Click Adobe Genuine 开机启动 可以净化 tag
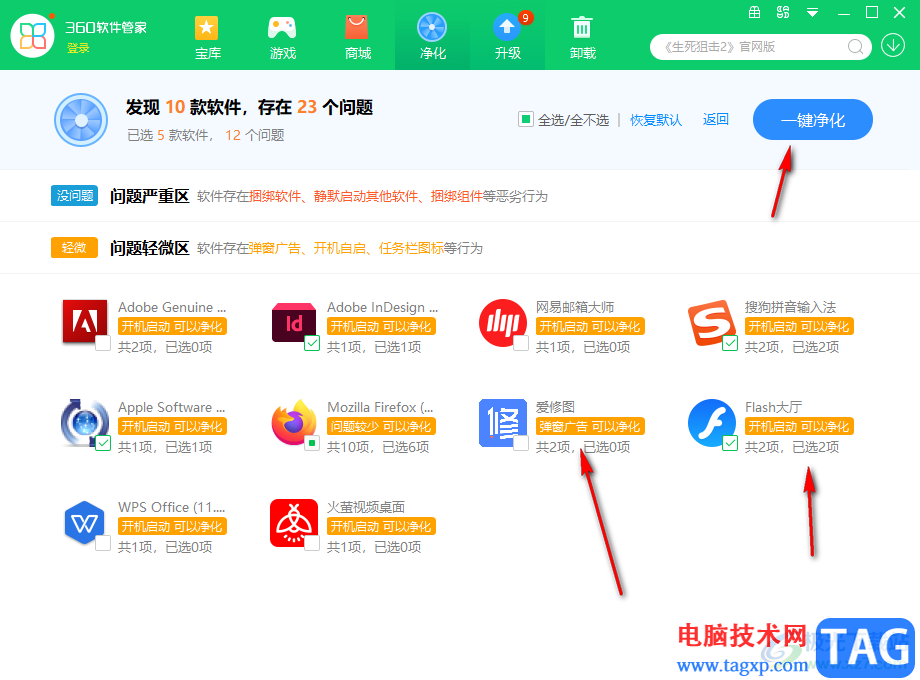 [x=172, y=327]
